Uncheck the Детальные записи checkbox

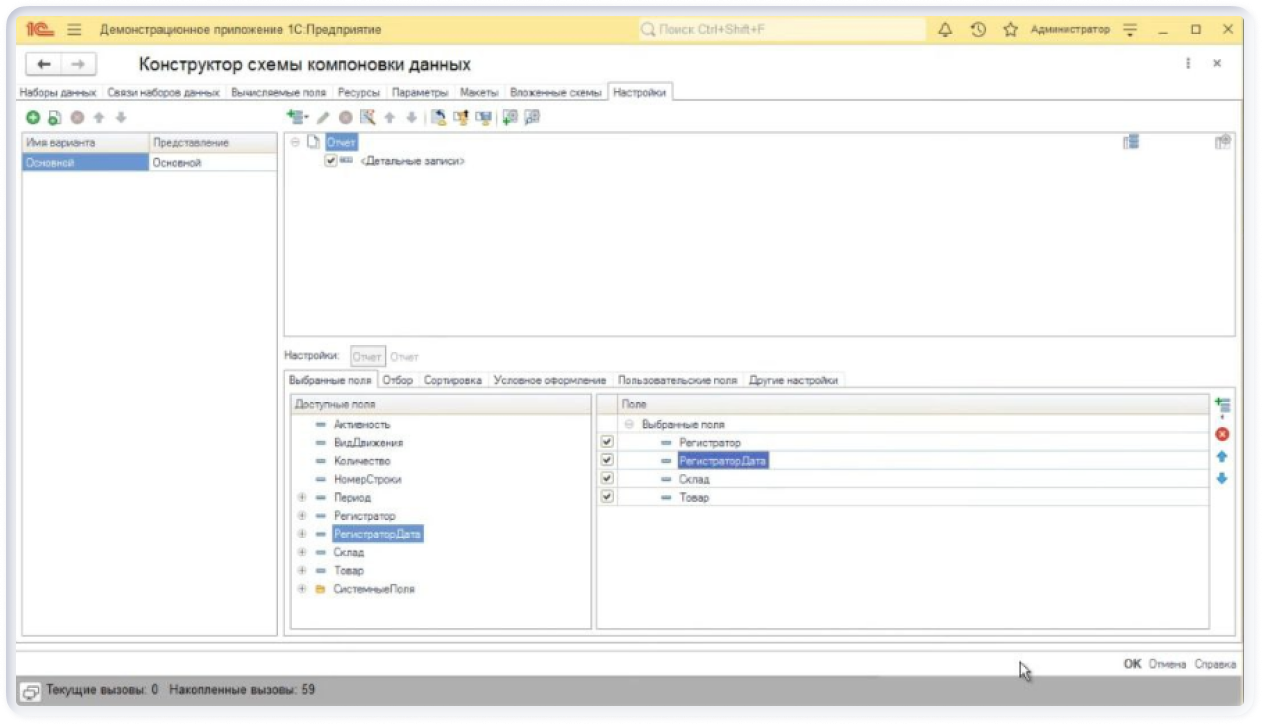331,160
